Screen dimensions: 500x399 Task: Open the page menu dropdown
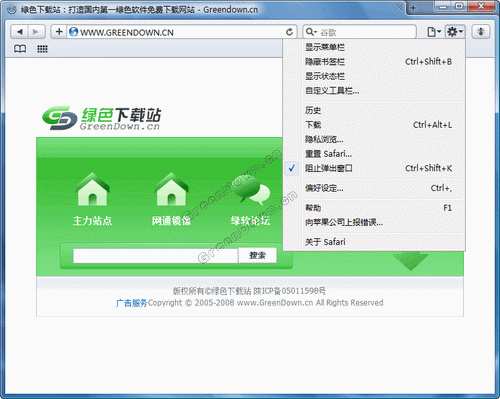tap(434, 32)
